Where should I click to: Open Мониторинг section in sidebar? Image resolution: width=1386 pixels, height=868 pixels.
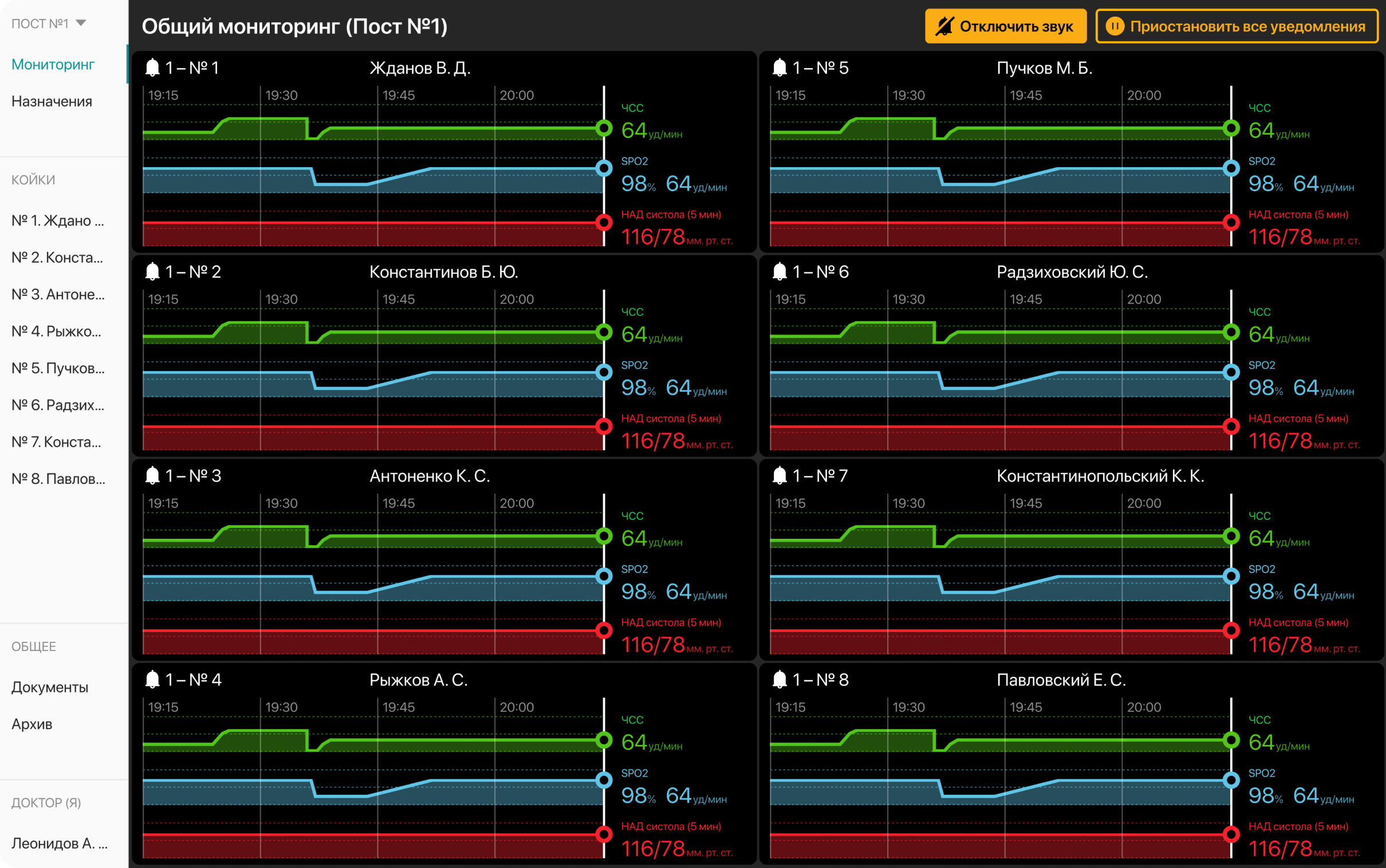point(53,64)
